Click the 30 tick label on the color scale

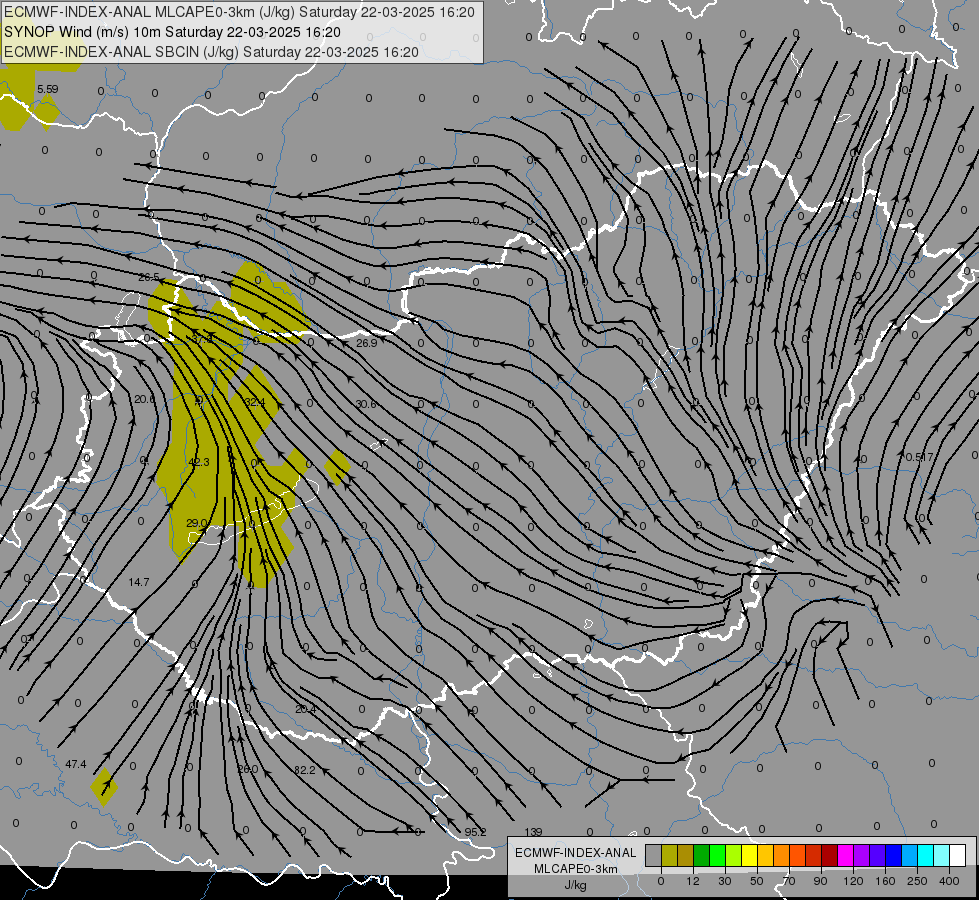click(725, 881)
